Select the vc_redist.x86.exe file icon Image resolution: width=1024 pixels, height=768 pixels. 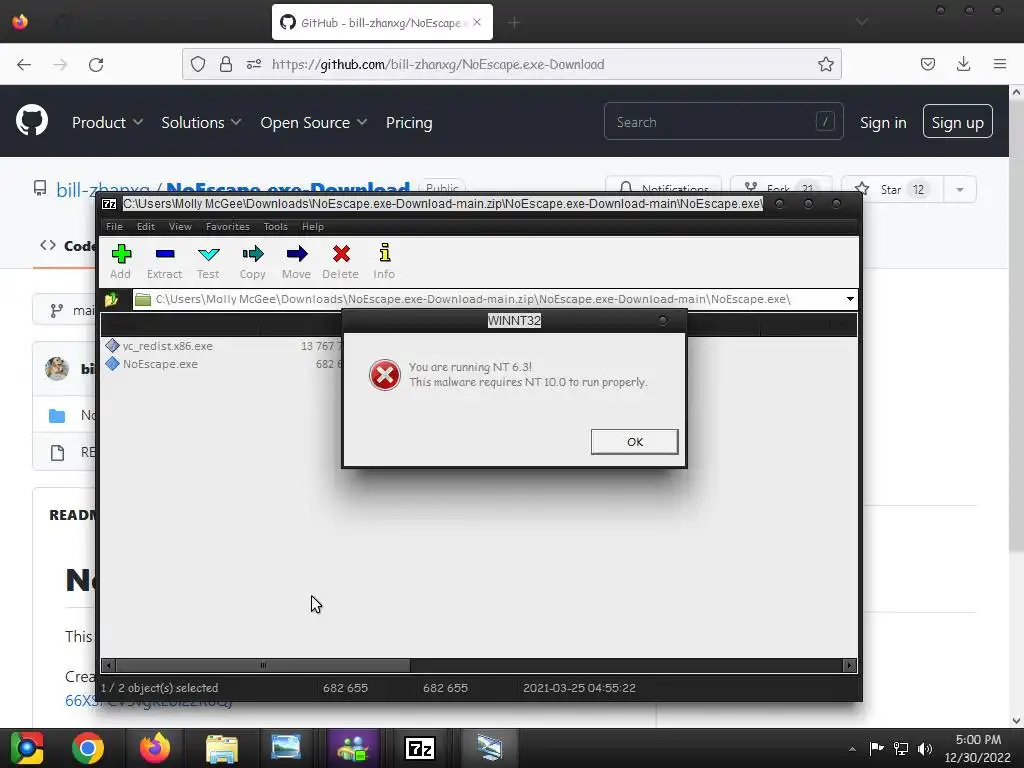click(112, 345)
